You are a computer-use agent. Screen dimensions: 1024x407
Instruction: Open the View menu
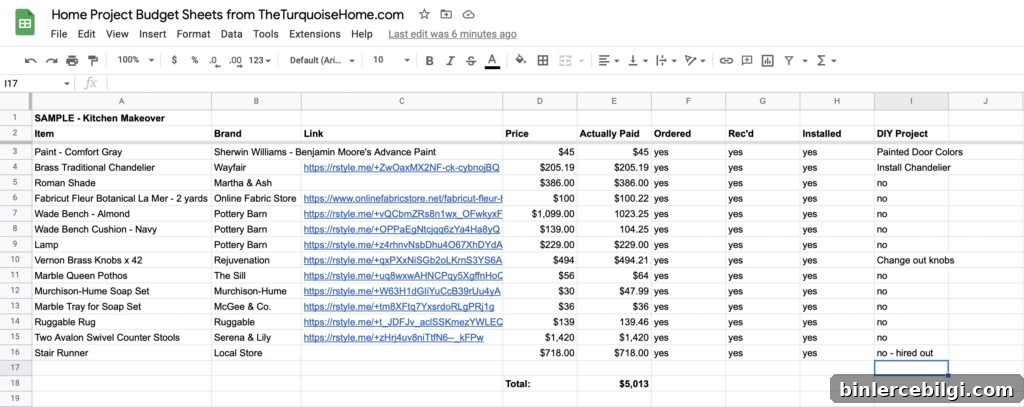[x=117, y=34]
